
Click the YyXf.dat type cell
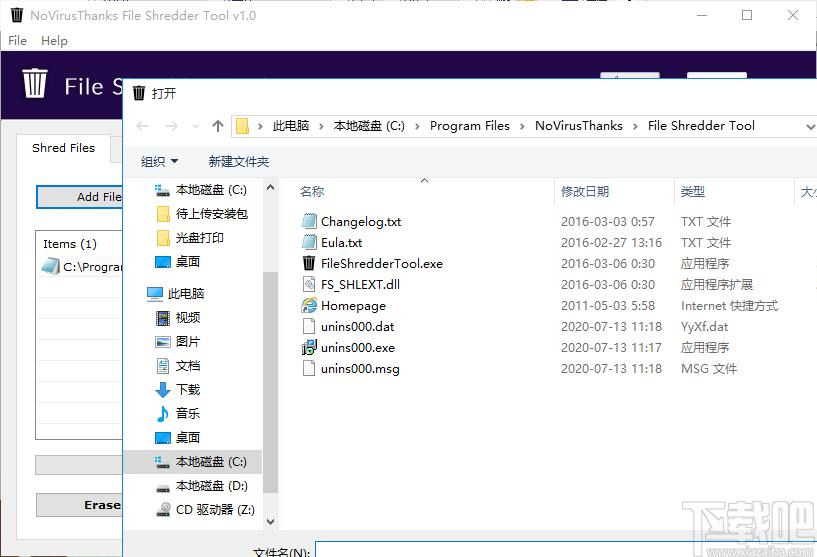pos(704,326)
